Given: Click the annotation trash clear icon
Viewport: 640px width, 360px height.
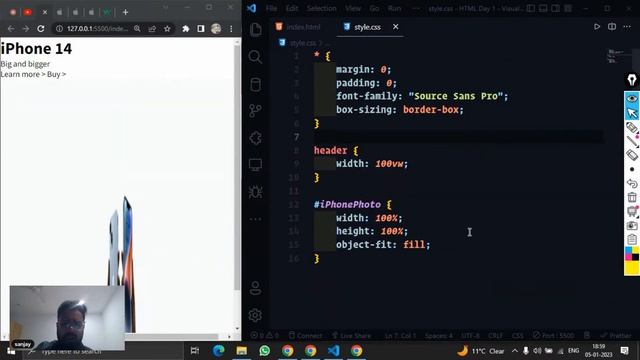Looking at the screenshot, I should [x=632, y=197].
